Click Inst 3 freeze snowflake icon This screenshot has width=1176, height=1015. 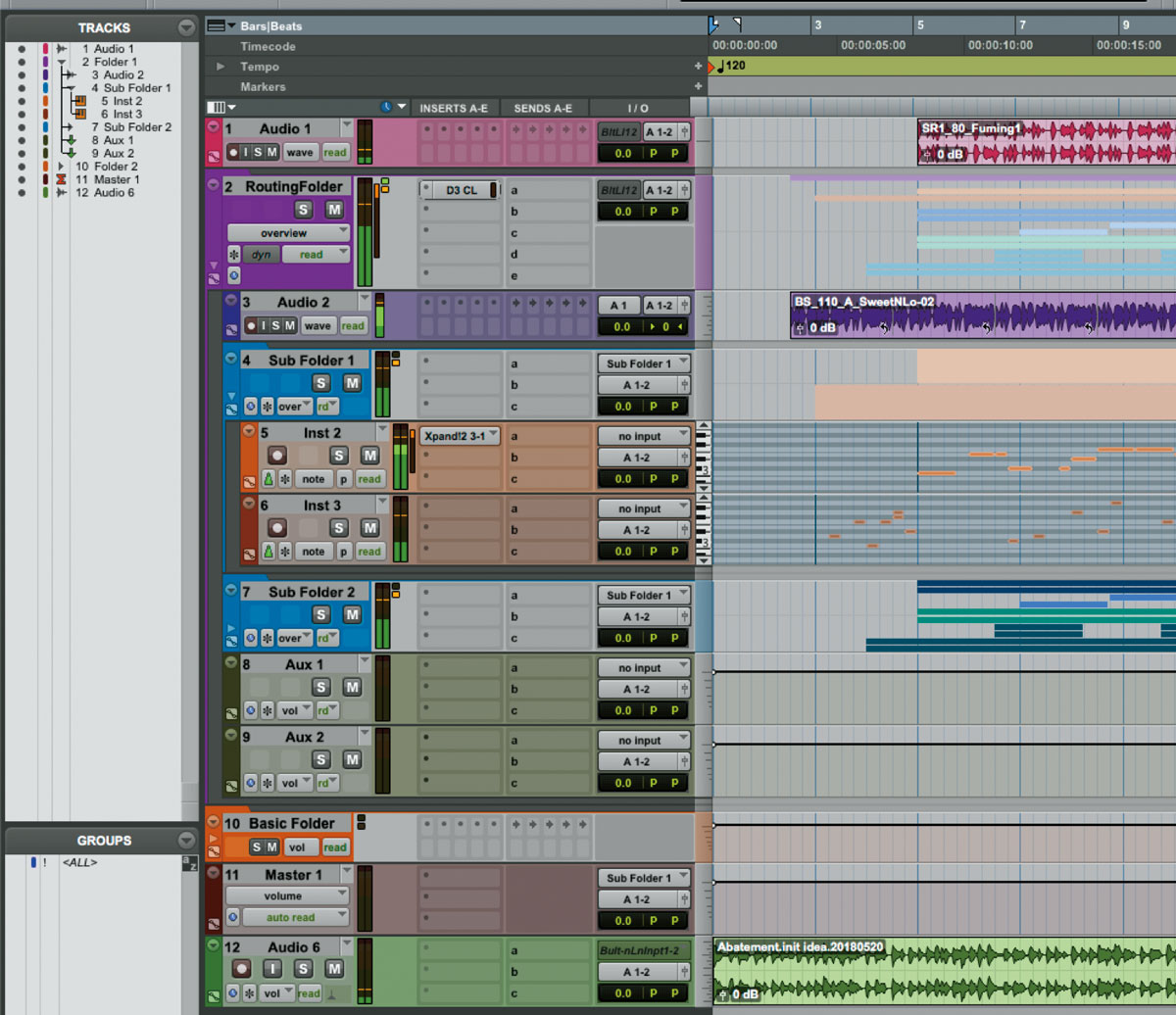point(285,552)
